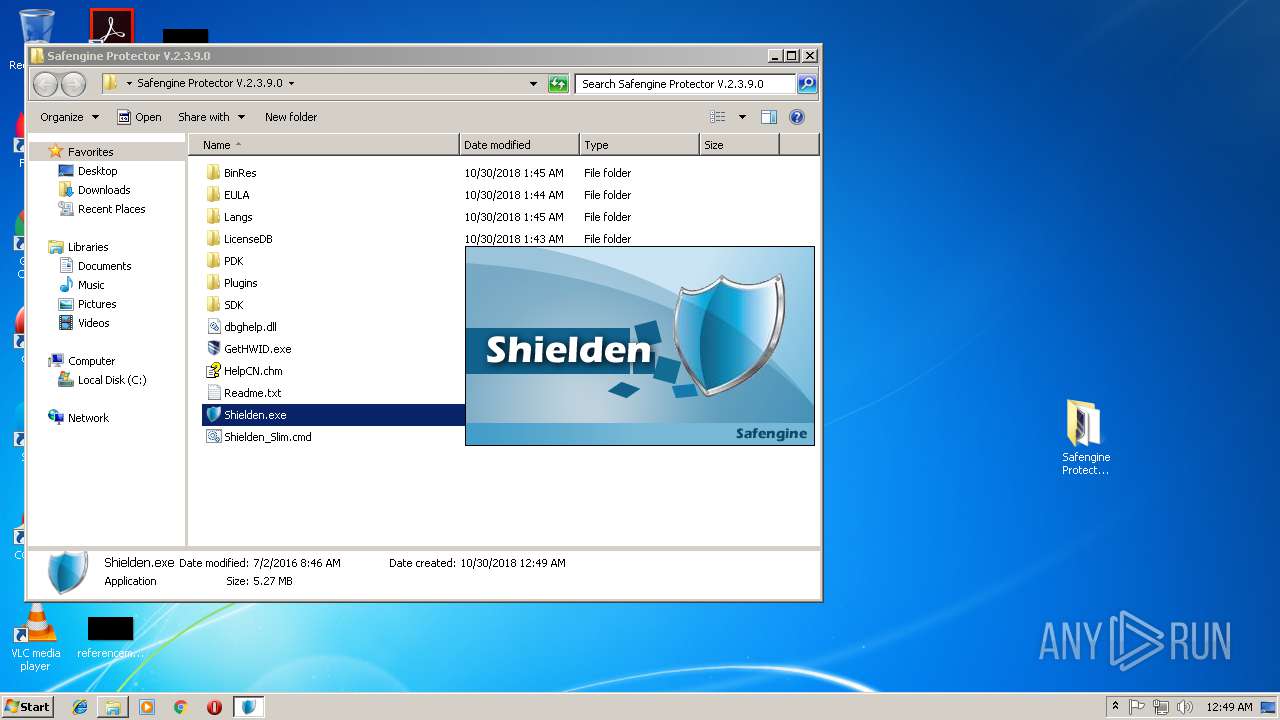The height and width of the screenshot is (720, 1280).
Task: Open Pictures library
Action: [x=97, y=304]
